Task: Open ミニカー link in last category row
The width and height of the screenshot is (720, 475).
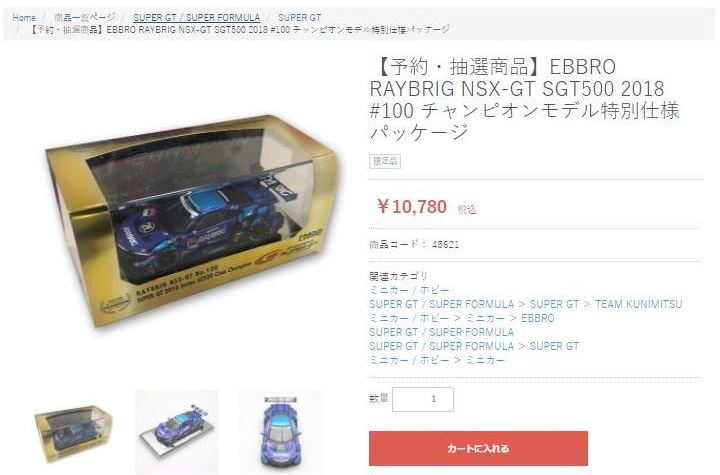Action: point(485,360)
